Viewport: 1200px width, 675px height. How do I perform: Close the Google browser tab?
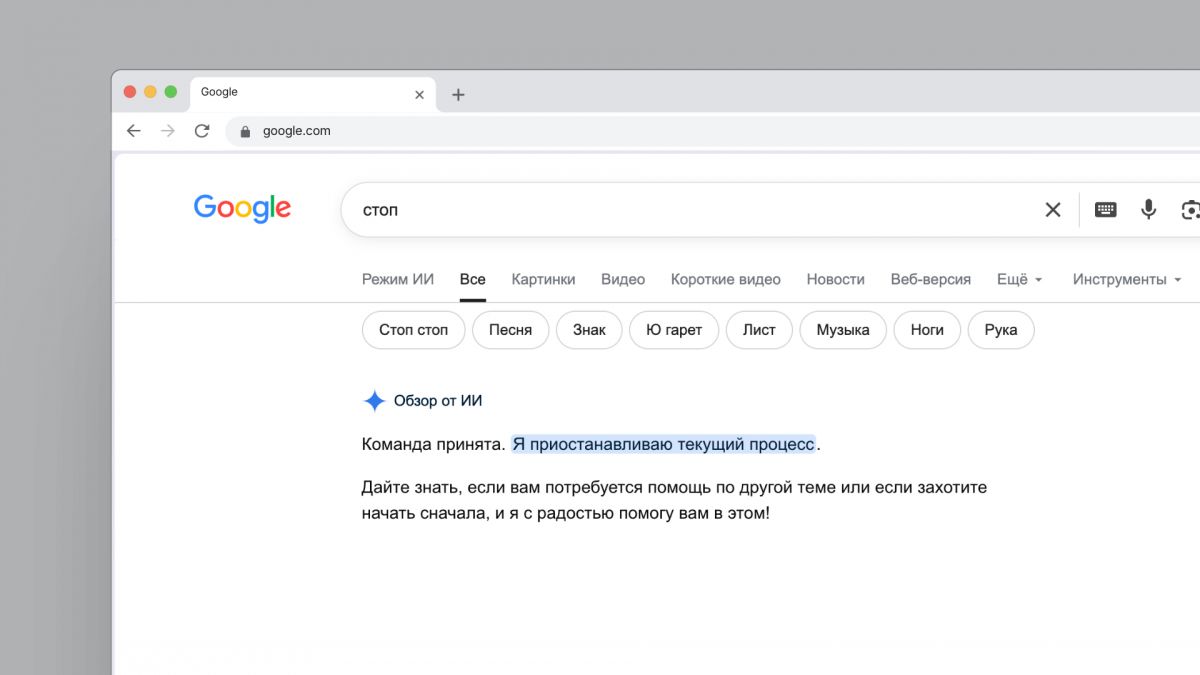pyautogui.click(x=419, y=95)
